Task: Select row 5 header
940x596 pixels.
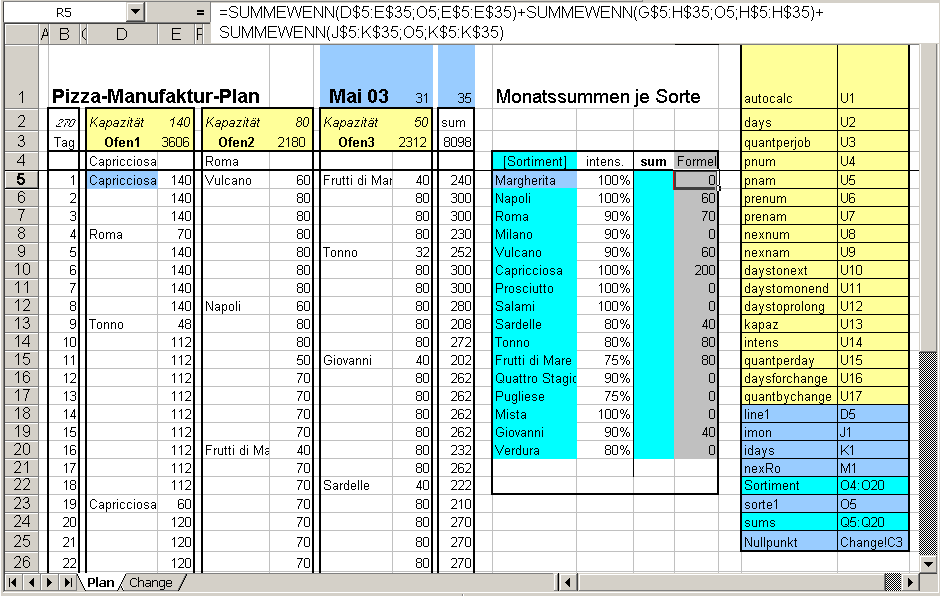Action: pos(21,180)
